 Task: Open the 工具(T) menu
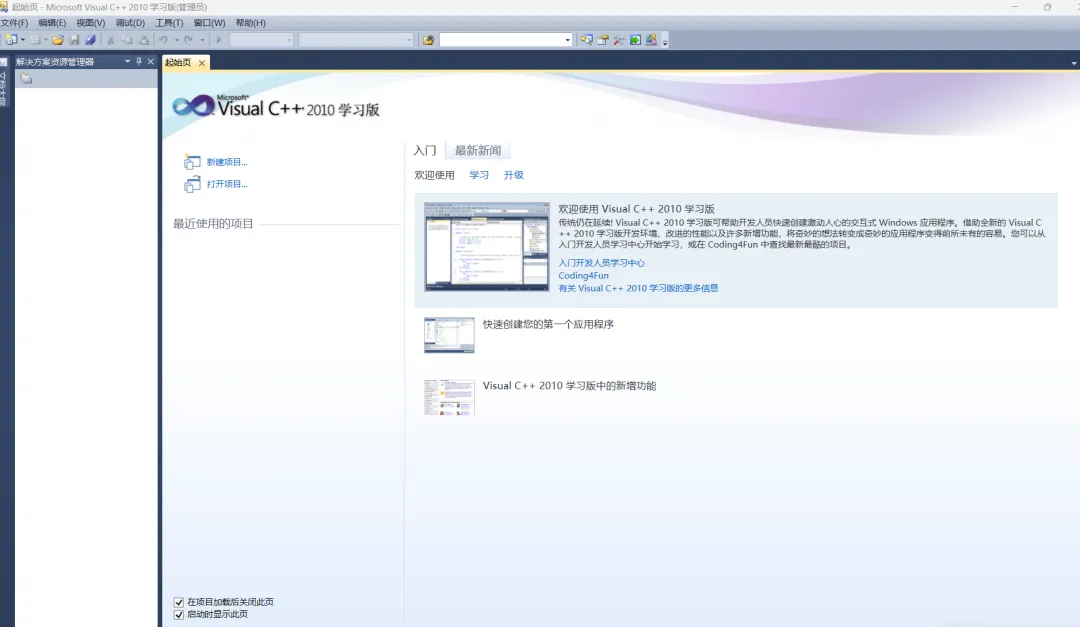pyautogui.click(x=169, y=23)
